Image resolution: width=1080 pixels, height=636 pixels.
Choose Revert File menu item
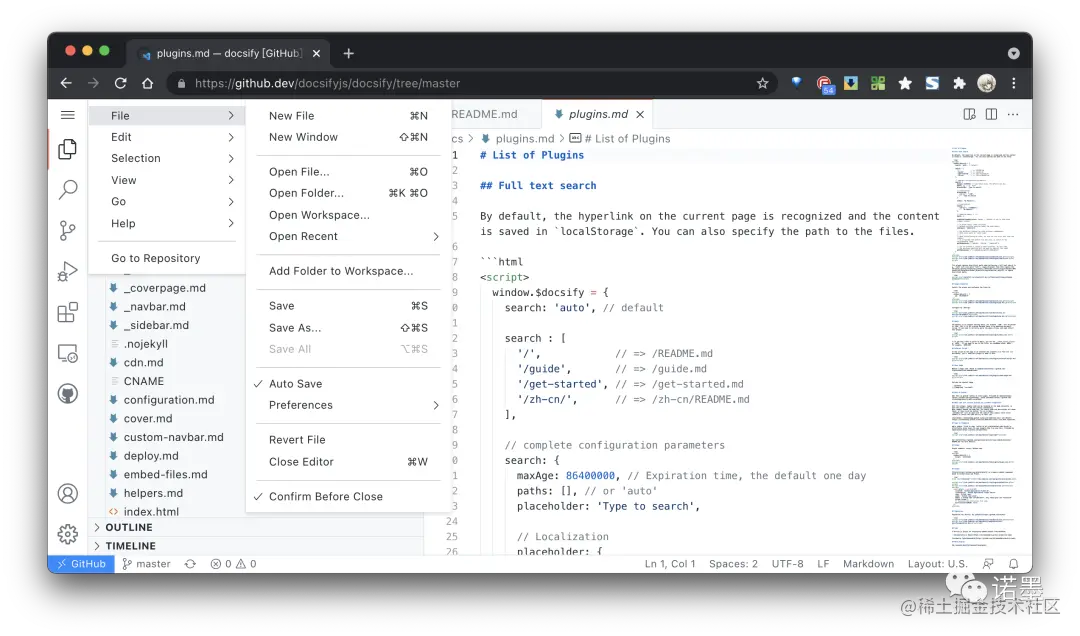click(x=349, y=440)
